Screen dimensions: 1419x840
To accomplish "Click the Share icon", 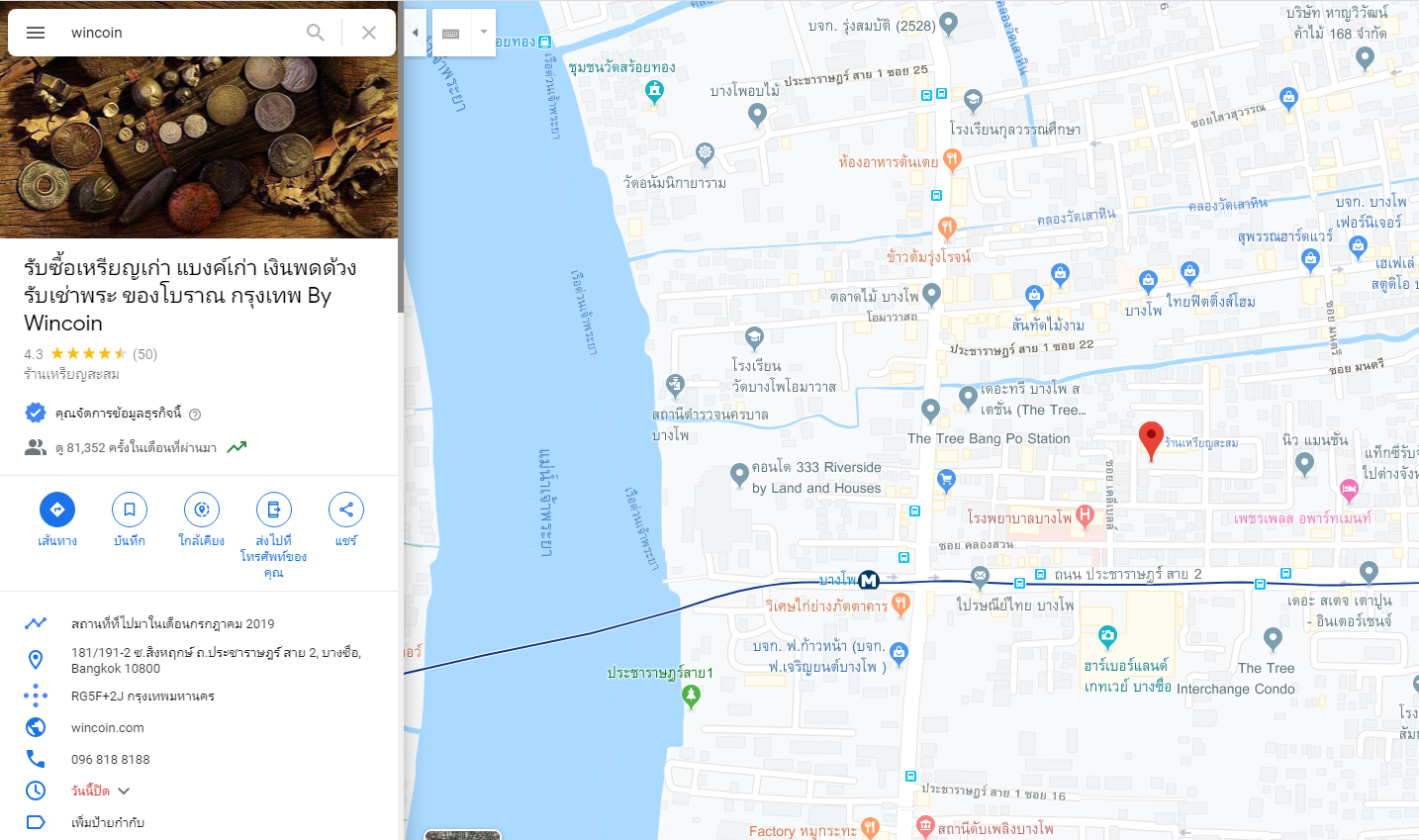I will tap(346, 510).
